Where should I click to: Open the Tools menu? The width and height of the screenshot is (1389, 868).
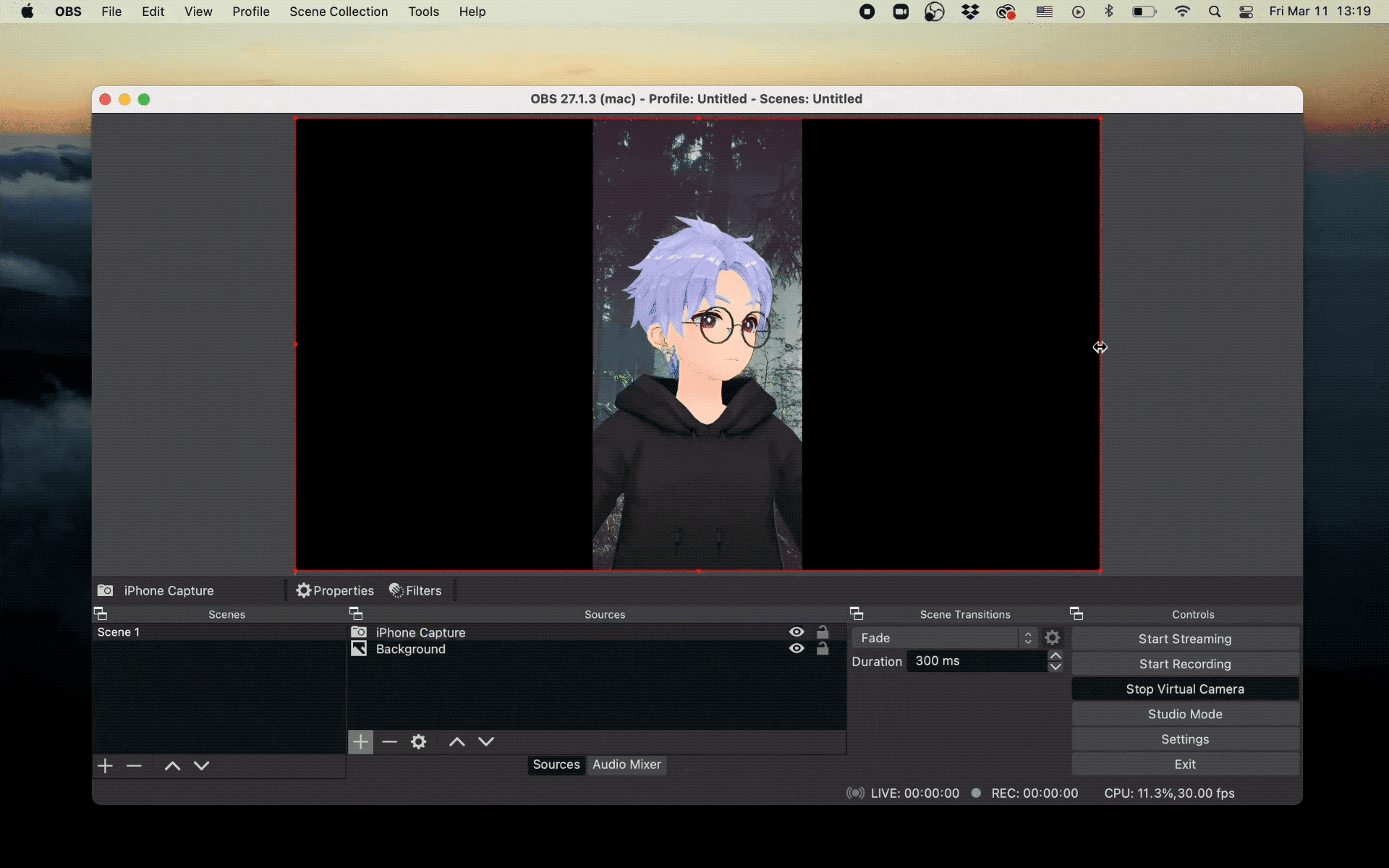pyautogui.click(x=423, y=12)
